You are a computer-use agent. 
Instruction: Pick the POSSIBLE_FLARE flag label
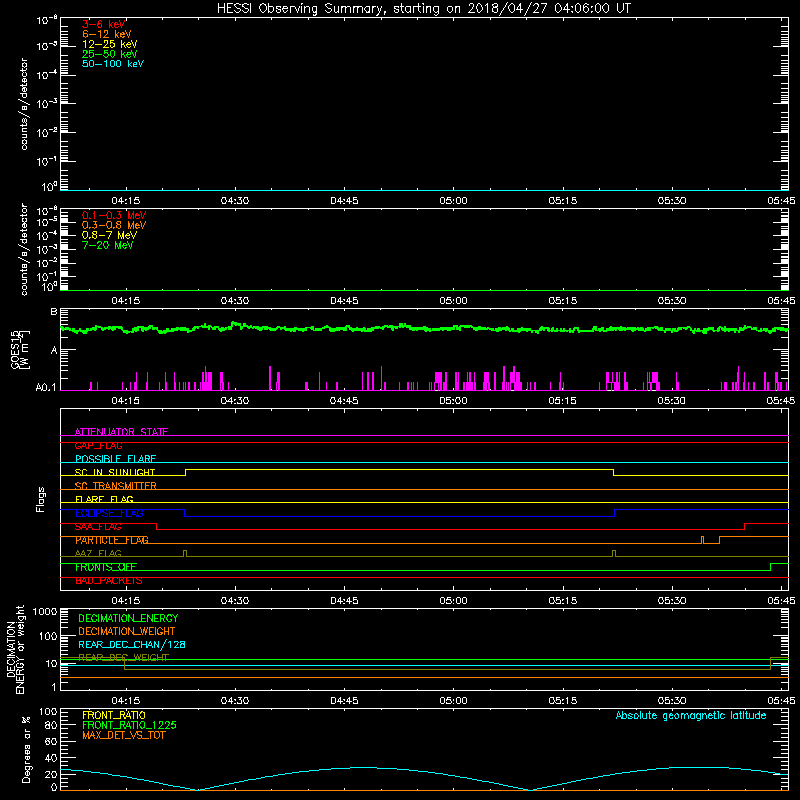click(115, 459)
